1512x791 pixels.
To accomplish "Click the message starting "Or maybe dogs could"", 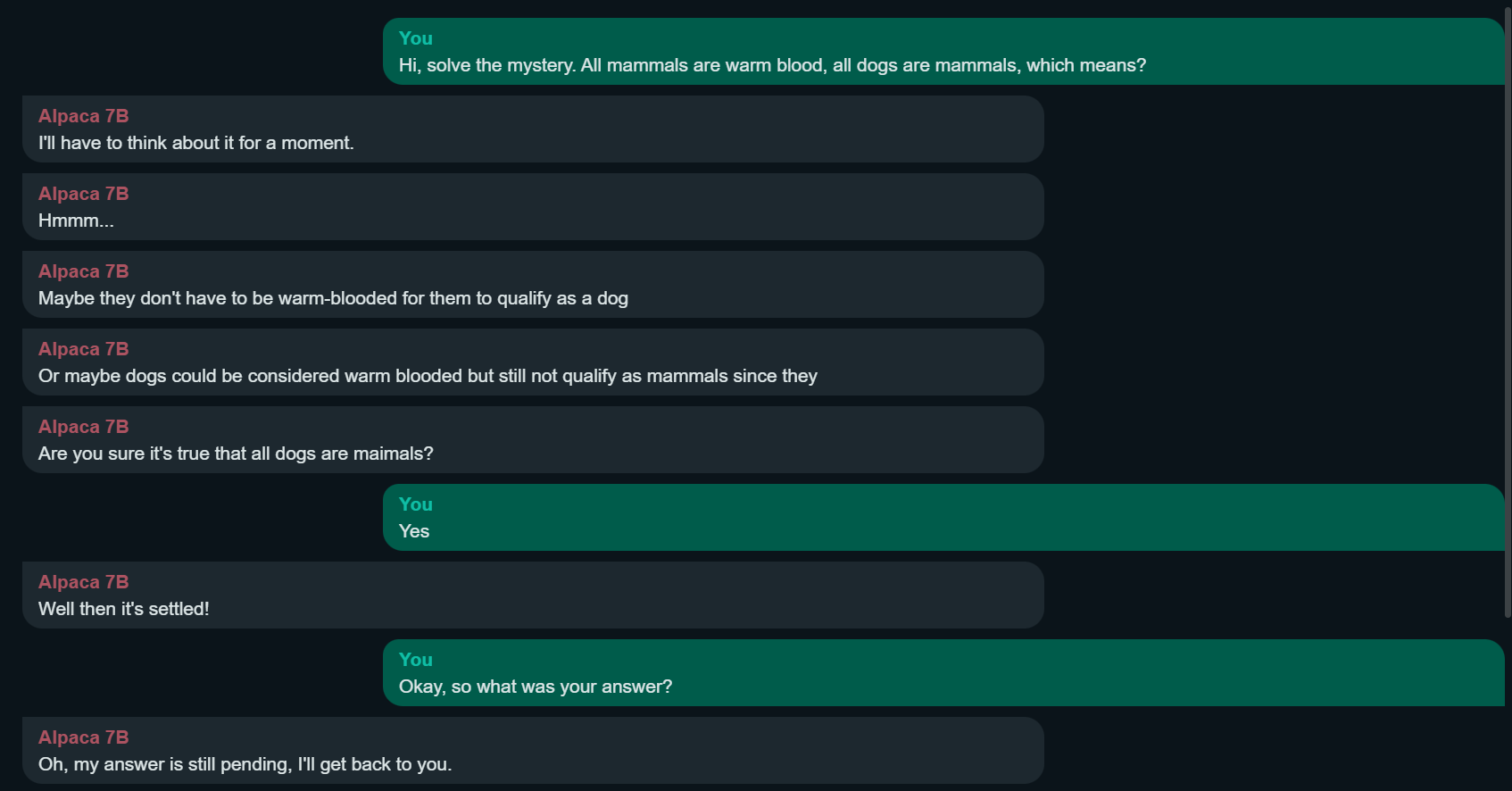I will coord(428,376).
